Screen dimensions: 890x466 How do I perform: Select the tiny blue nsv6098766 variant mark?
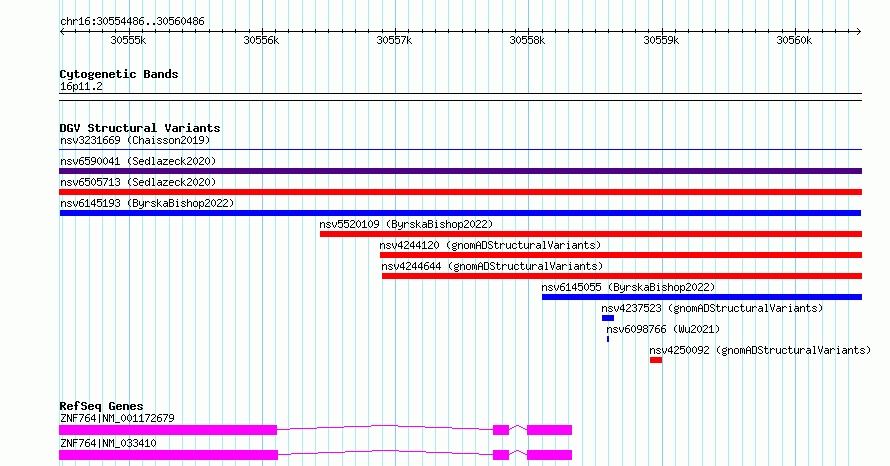(608, 339)
